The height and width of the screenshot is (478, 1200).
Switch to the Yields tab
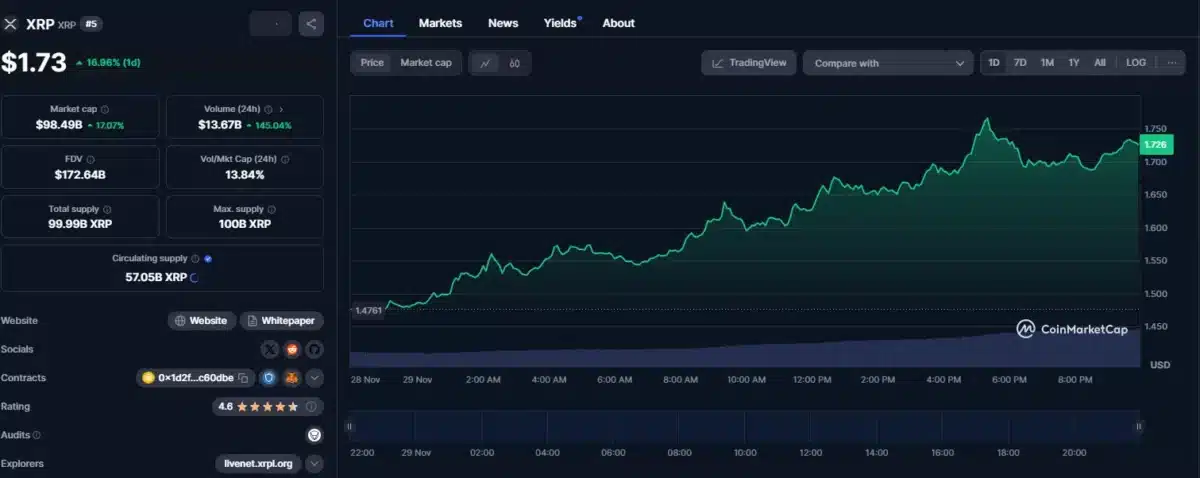561,23
